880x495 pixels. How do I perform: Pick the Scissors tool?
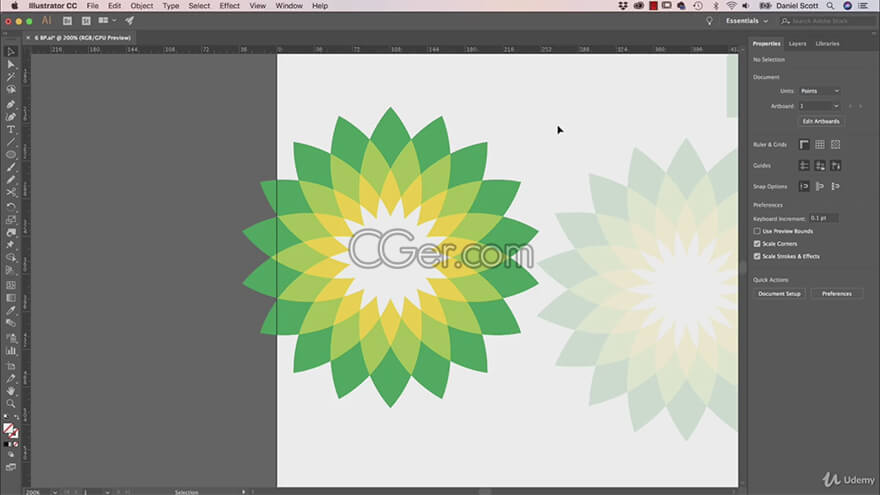click(x=11, y=192)
